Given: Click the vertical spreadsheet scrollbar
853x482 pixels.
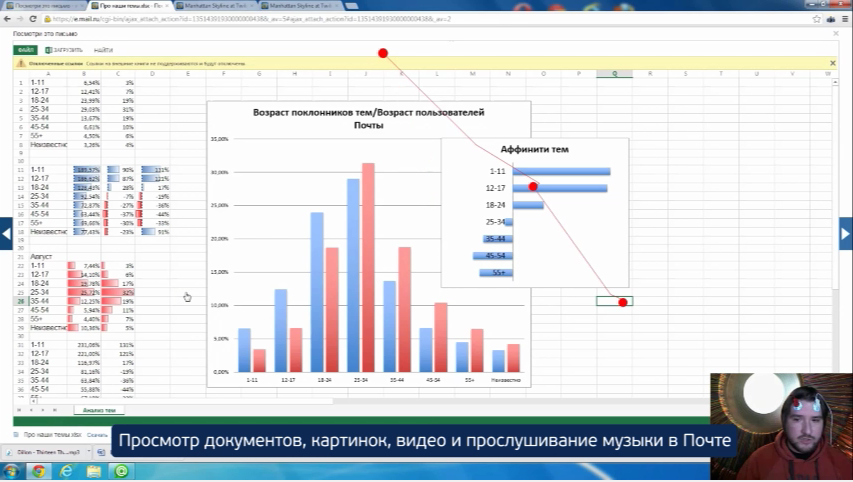Looking at the screenshot, I should (x=835, y=190).
